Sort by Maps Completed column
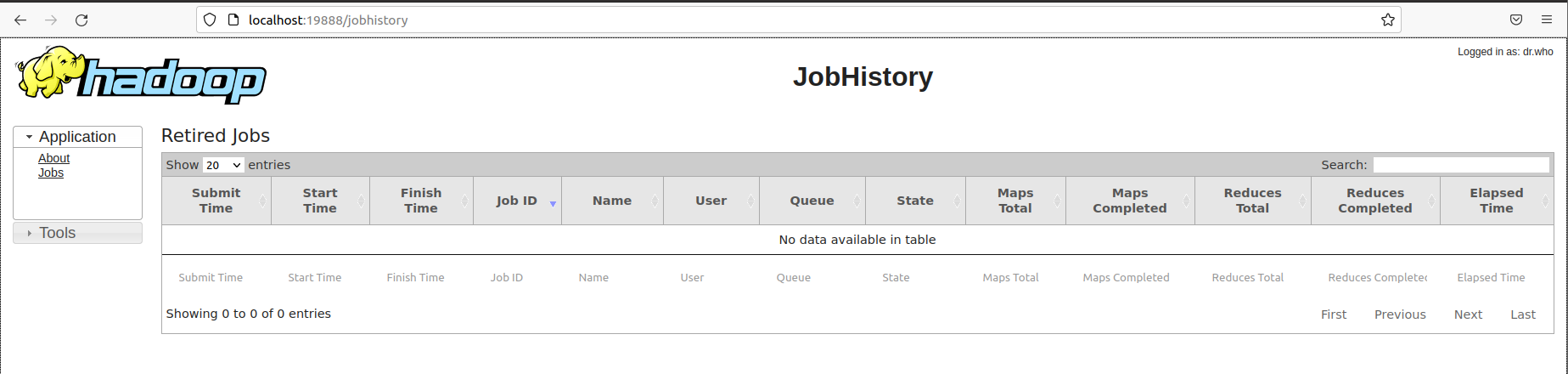Screen dimensions: 1568x374 [1130, 201]
